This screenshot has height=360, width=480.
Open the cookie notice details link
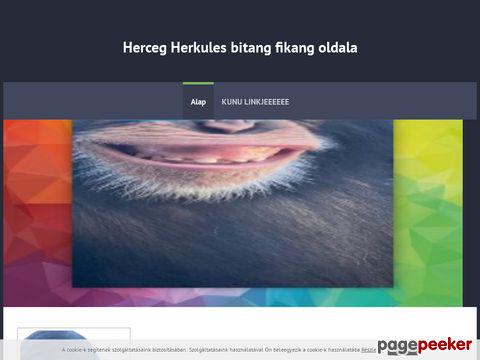(x=368, y=350)
